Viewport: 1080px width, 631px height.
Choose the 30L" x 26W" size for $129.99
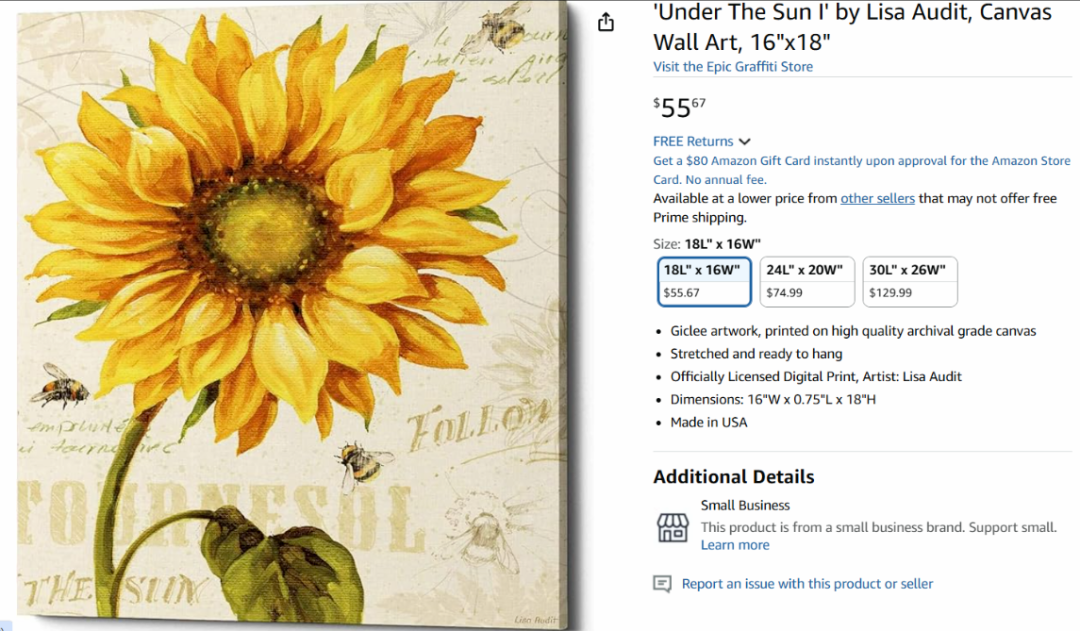[x=909, y=281]
